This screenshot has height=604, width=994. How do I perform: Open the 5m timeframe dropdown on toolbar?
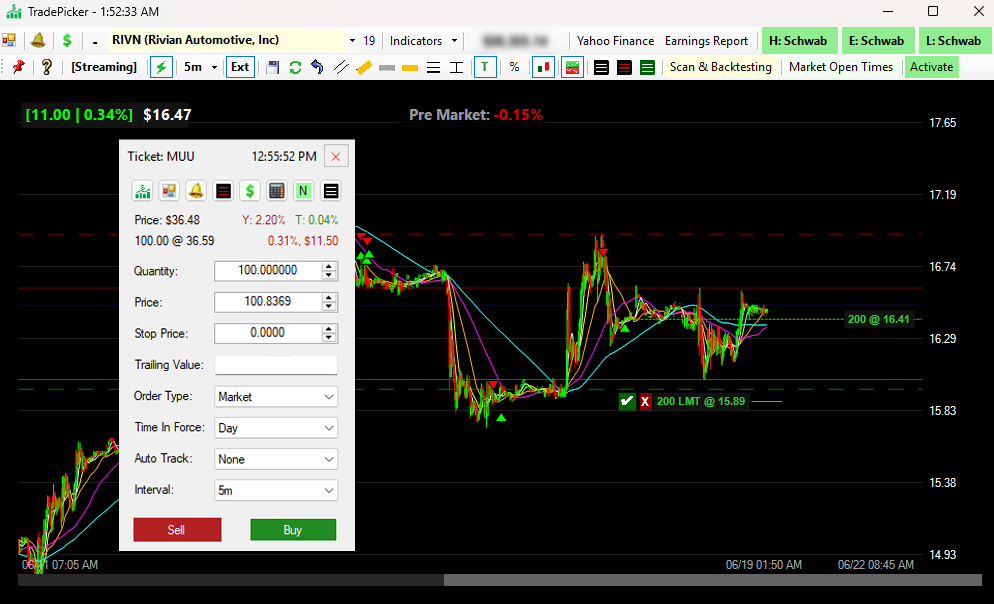214,67
